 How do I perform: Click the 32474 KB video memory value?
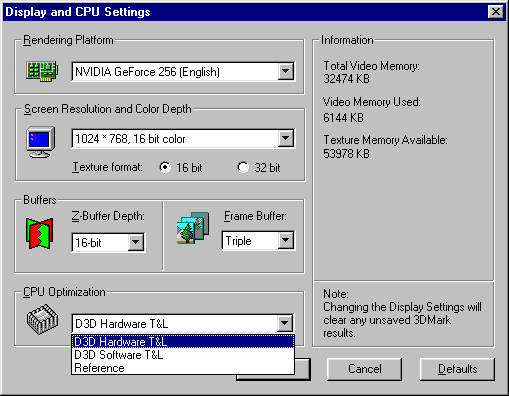(x=346, y=79)
